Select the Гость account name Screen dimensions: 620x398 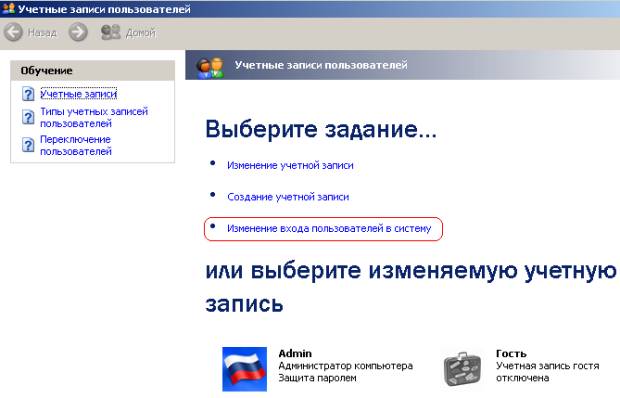[511, 353]
